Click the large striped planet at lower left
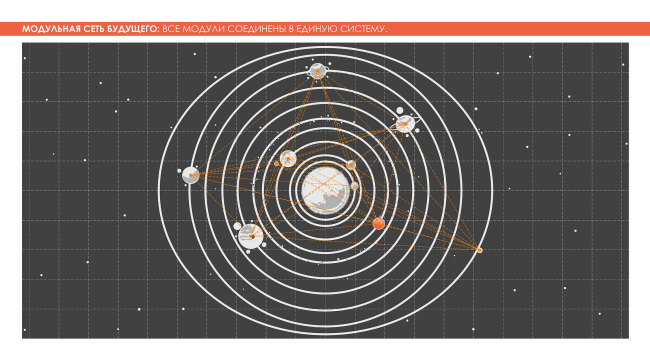This screenshot has height=361, width=650. click(251, 236)
